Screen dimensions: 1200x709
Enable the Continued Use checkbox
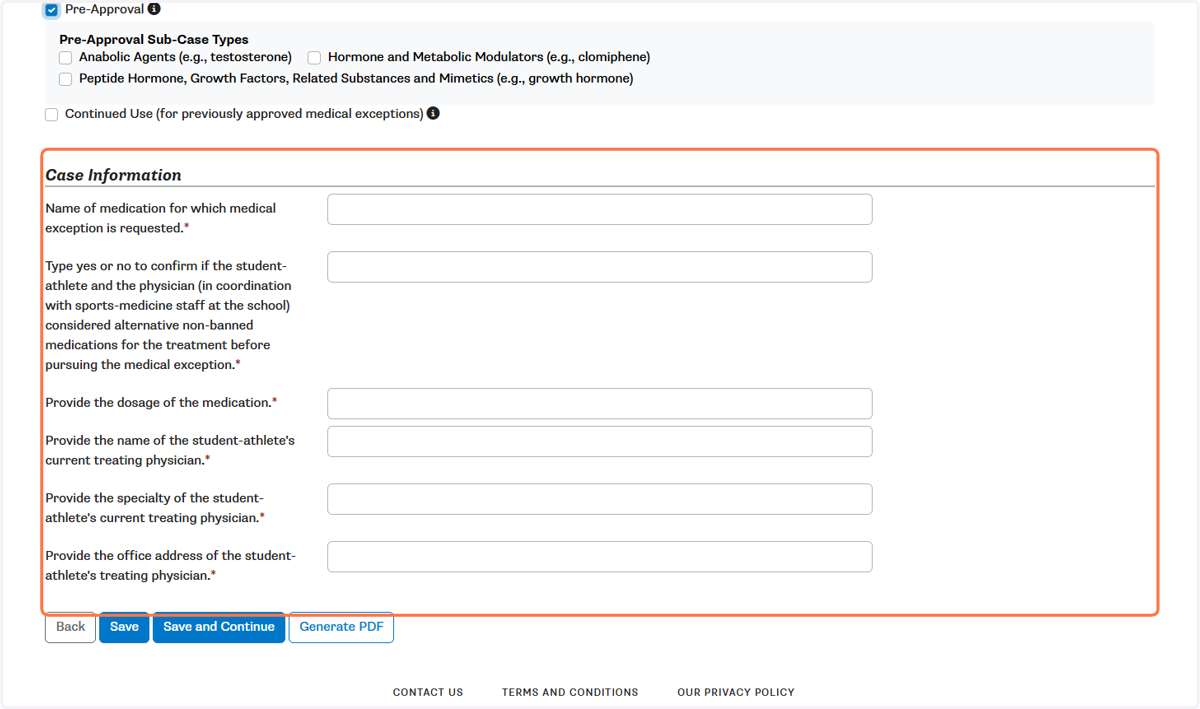51,115
